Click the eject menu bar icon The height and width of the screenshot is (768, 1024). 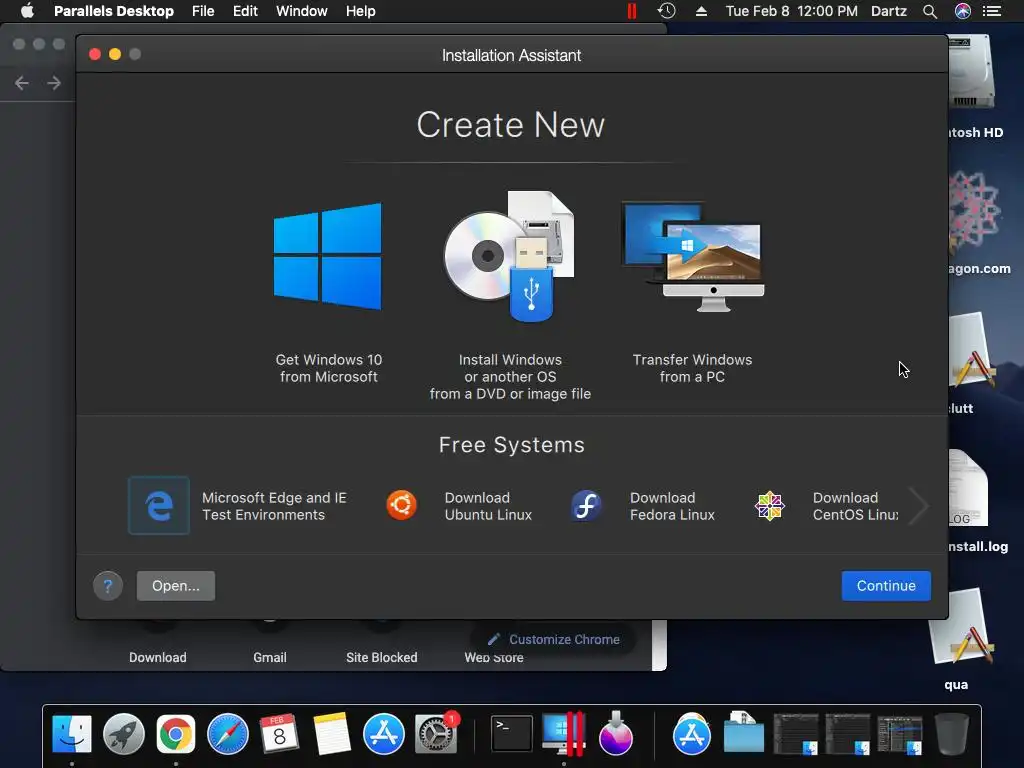(701, 11)
